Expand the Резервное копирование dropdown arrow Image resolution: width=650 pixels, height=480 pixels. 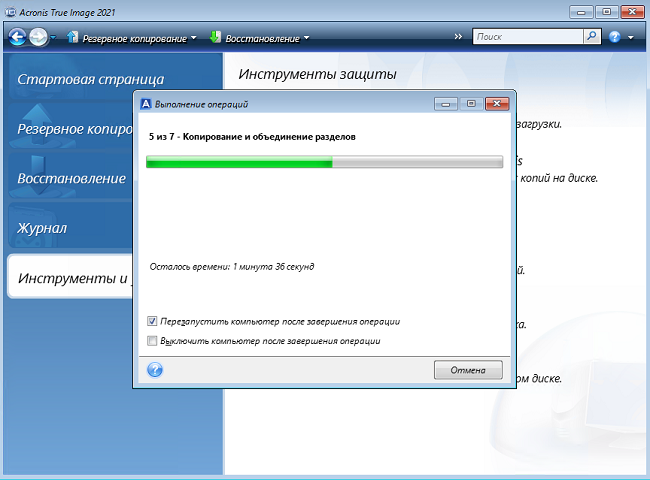(193, 38)
